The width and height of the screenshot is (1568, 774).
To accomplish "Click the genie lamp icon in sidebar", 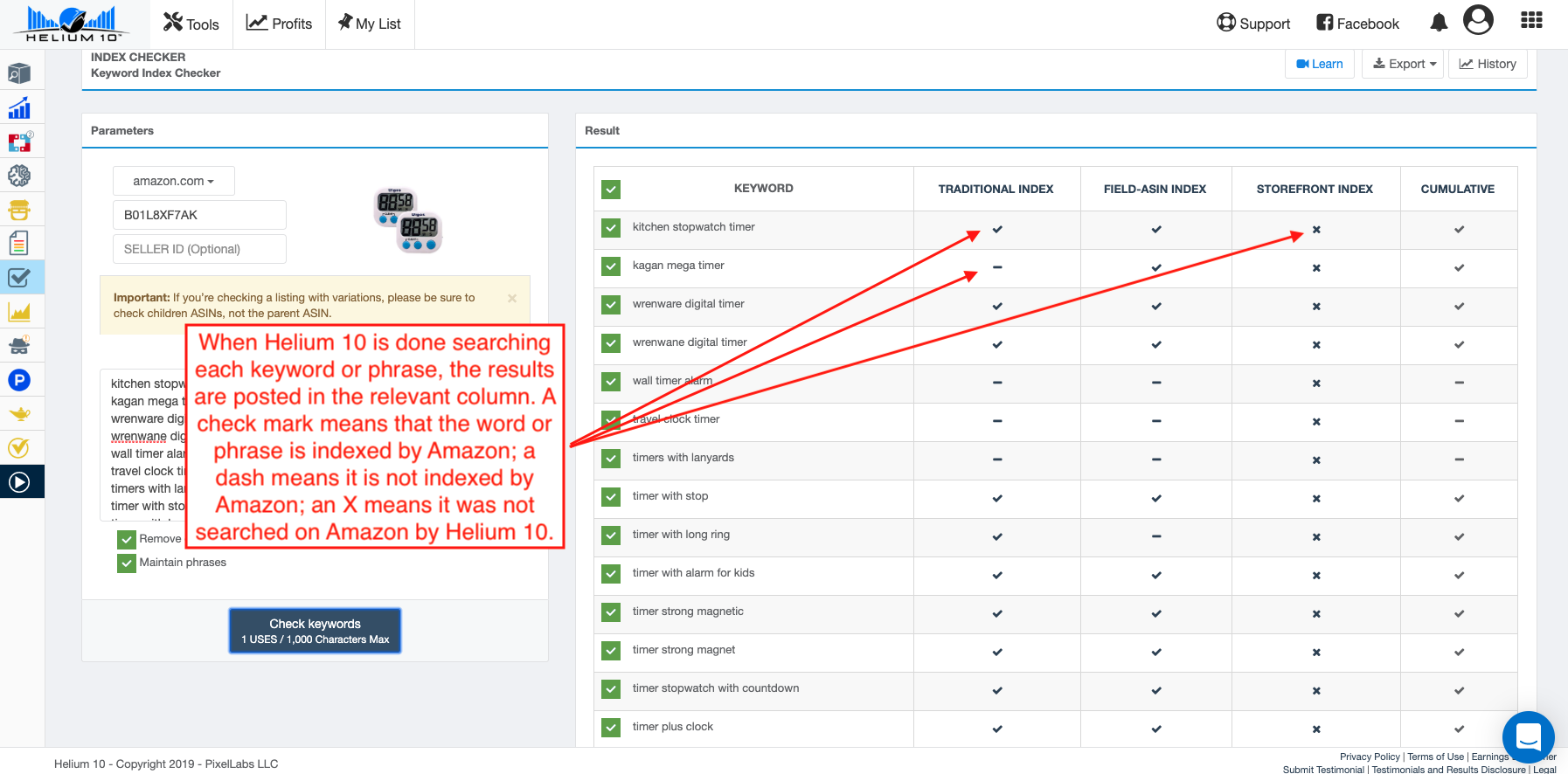I will 19,414.
